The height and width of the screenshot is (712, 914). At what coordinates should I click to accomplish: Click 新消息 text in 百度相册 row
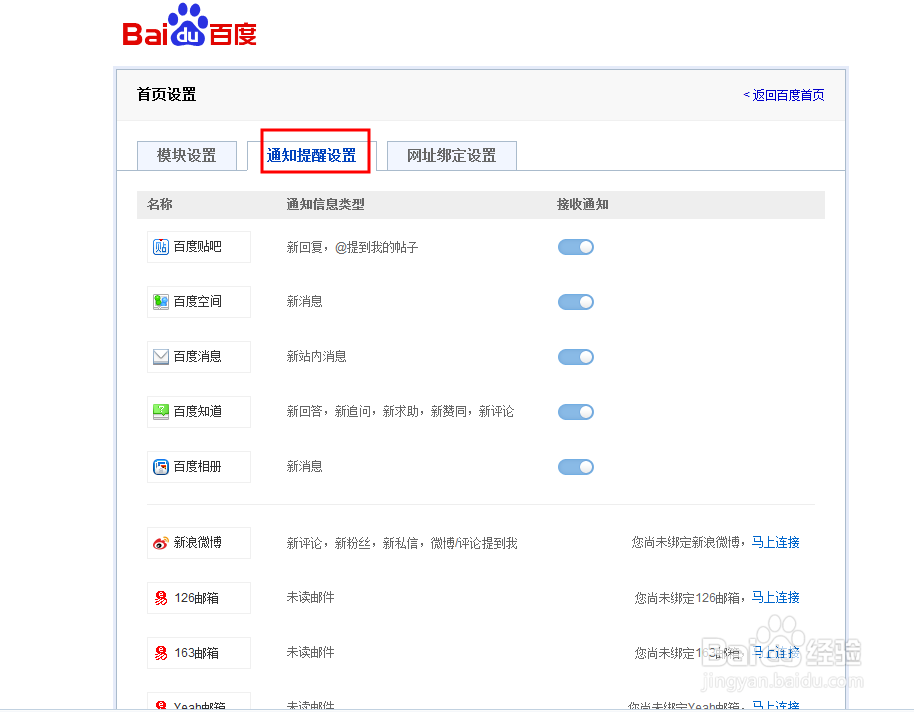[304, 467]
